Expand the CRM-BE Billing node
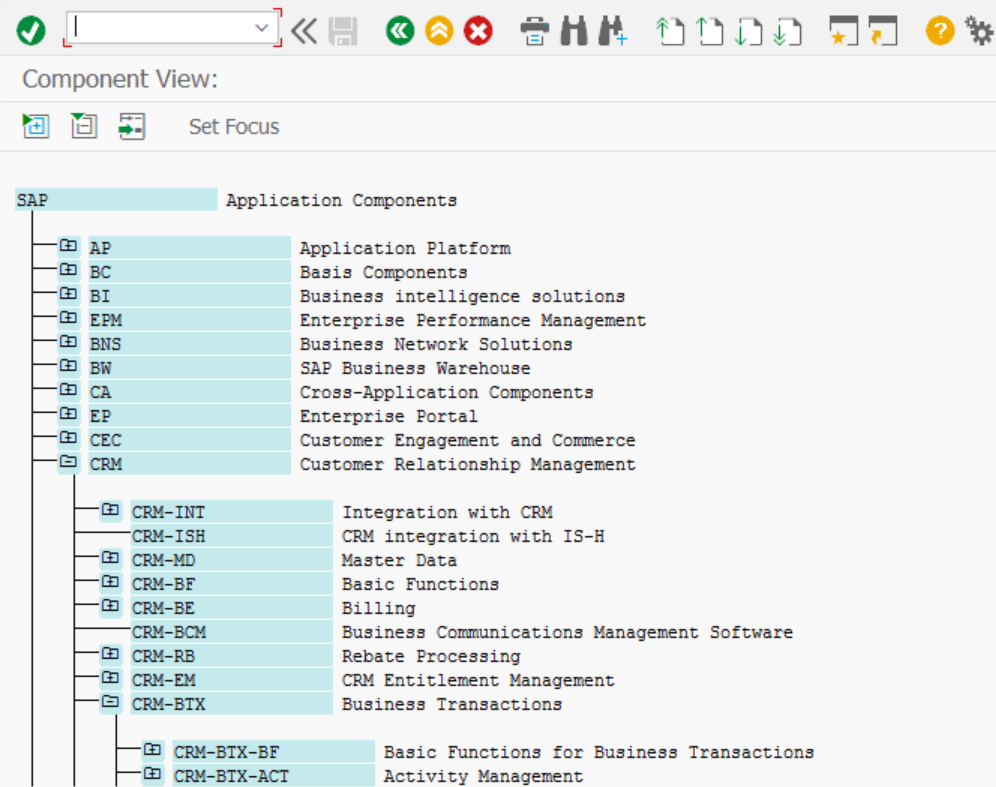The width and height of the screenshot is (996, 787). click(110, 606)
